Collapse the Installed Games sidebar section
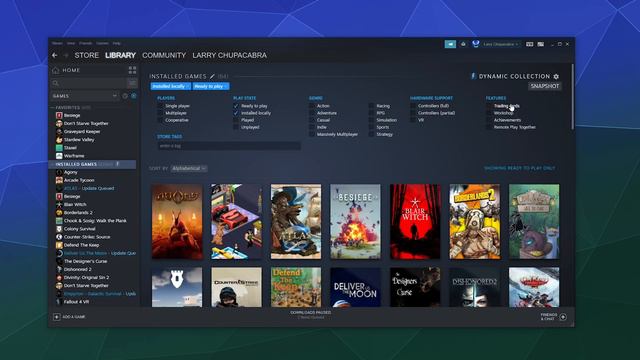 (53, 164)
